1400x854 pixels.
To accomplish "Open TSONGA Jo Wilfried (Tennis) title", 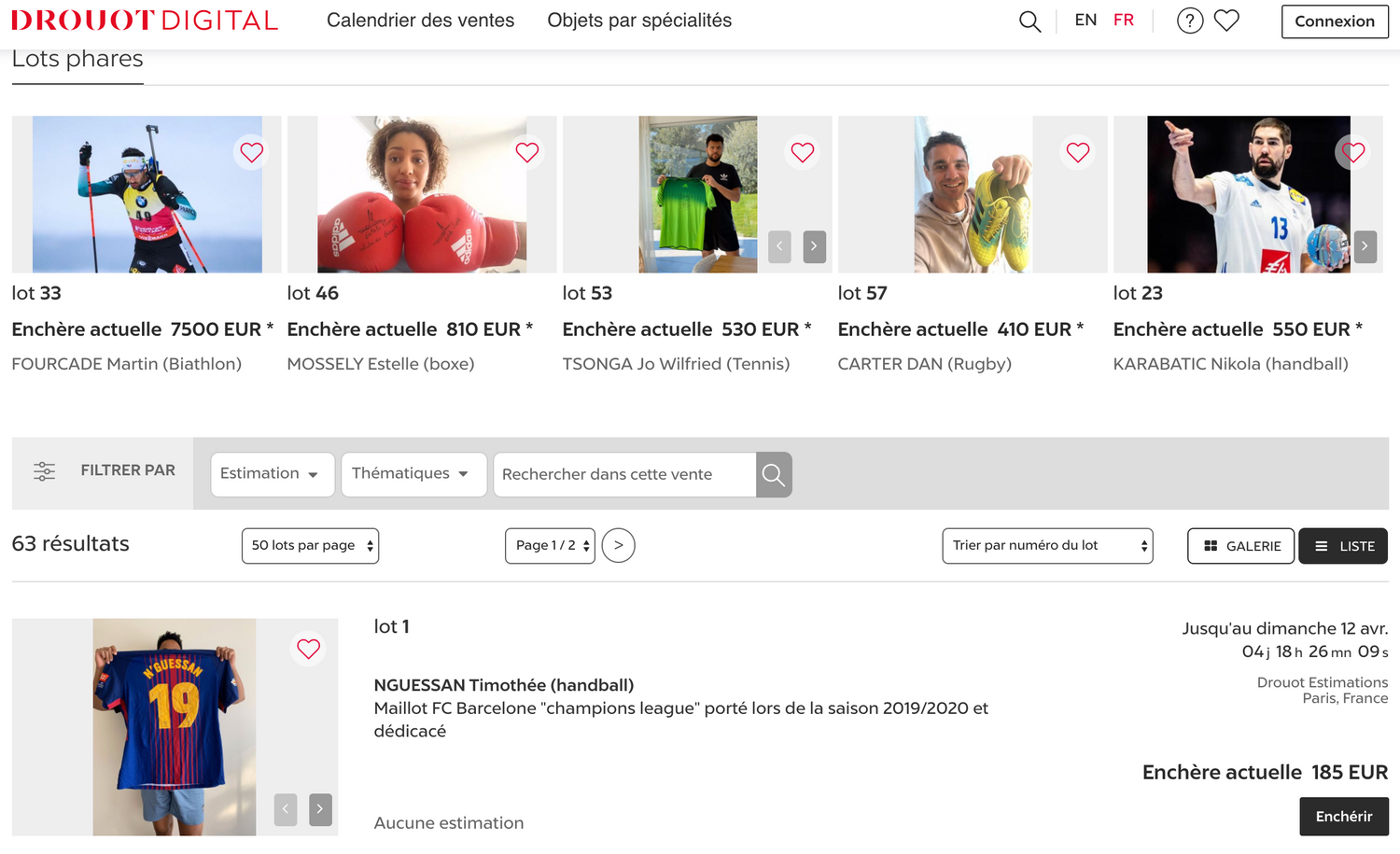I will tap(676, 364).
